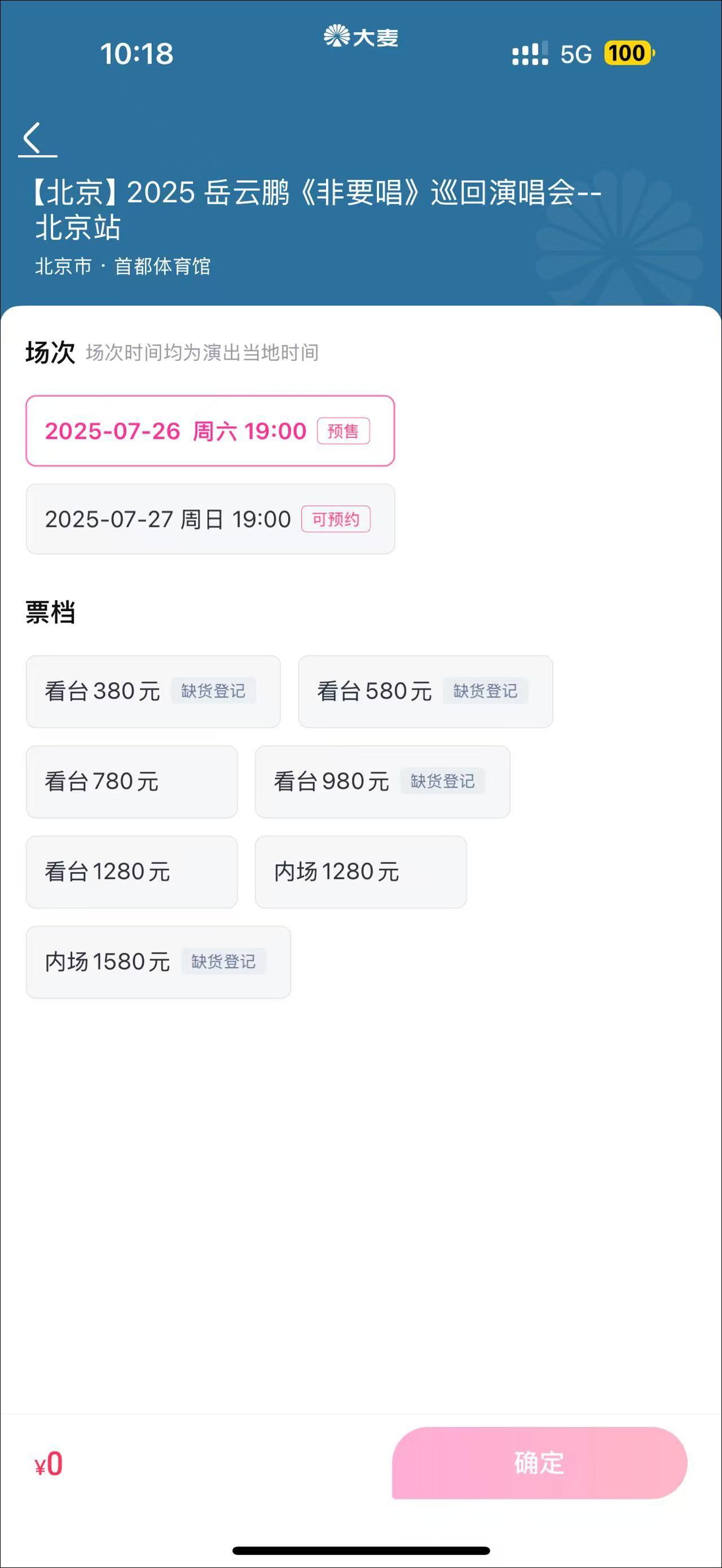
Task: Tap 缺货登记 badge on 内场1580元
Action: pyautogui.click(x=223, y=962)
